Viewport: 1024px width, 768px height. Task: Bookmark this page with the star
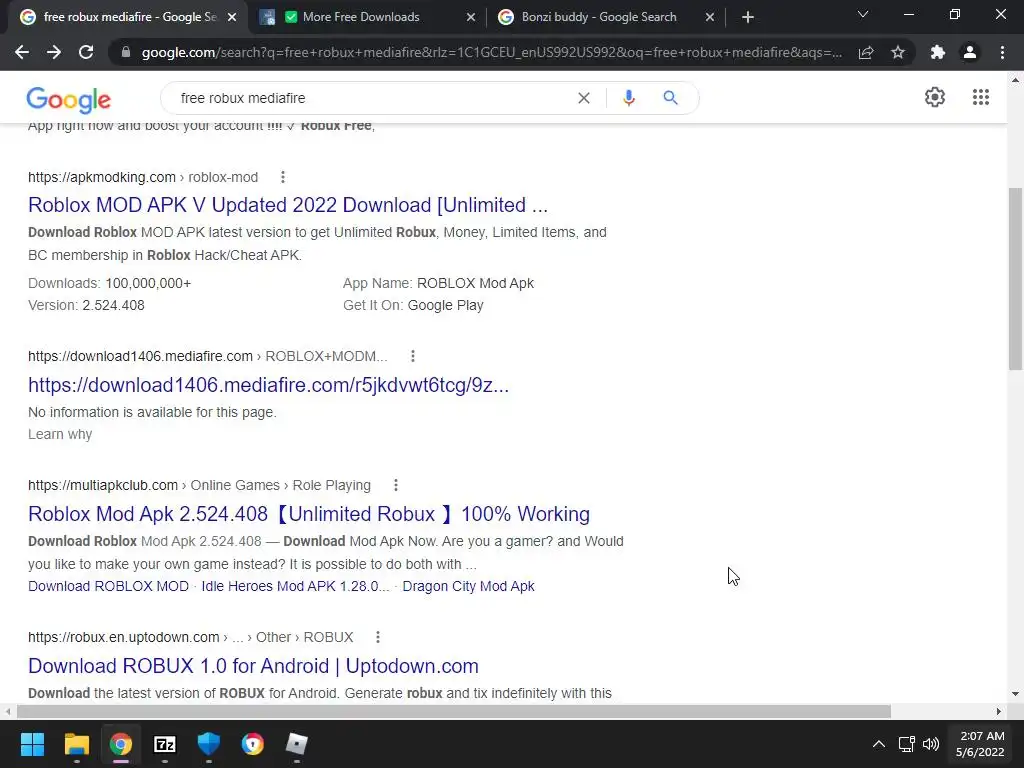(x=898, y=52)
